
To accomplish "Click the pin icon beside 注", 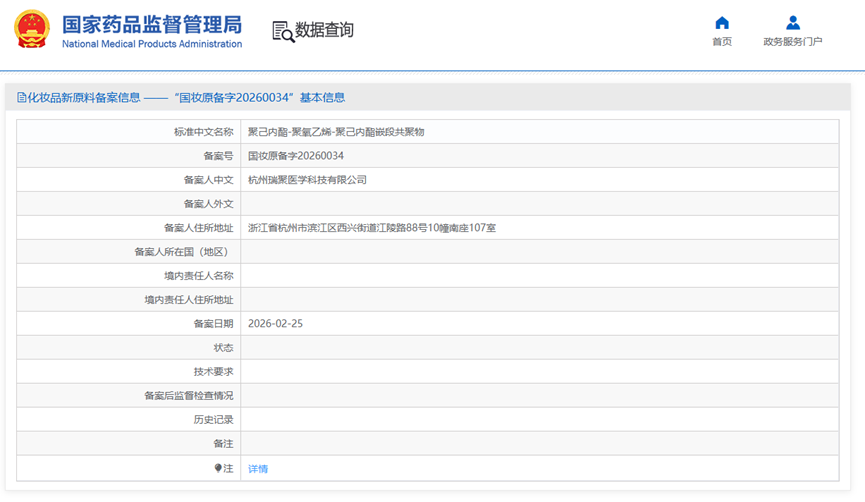I will 218,468.
